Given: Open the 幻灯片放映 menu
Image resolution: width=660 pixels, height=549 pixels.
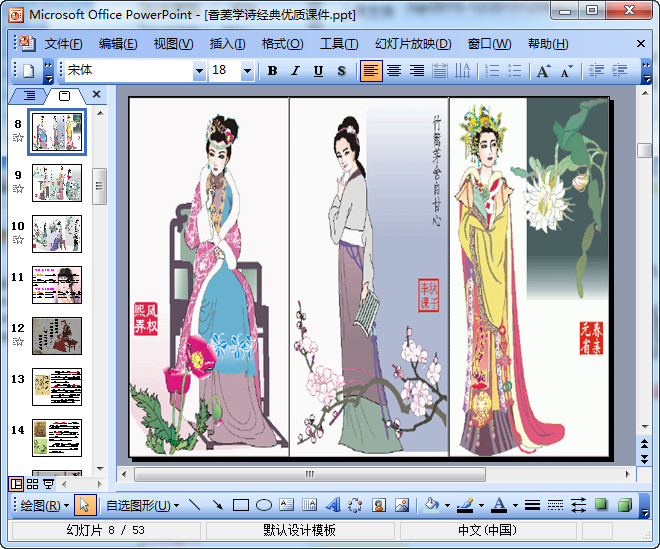Looking at the screenshot, I should (x=412, y=44).
